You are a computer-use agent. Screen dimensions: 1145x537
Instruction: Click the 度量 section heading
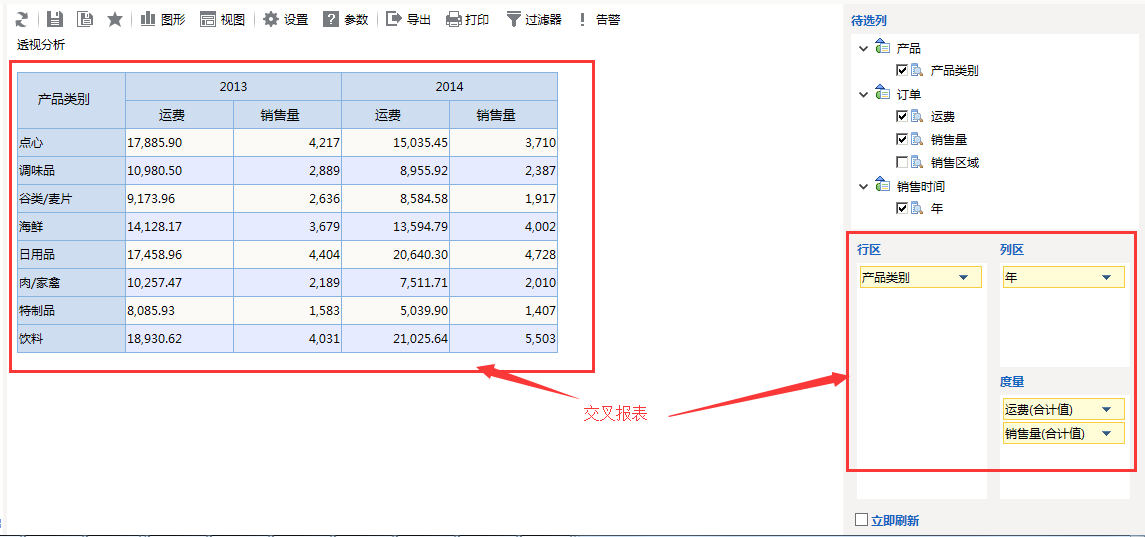pos(1012,381)
